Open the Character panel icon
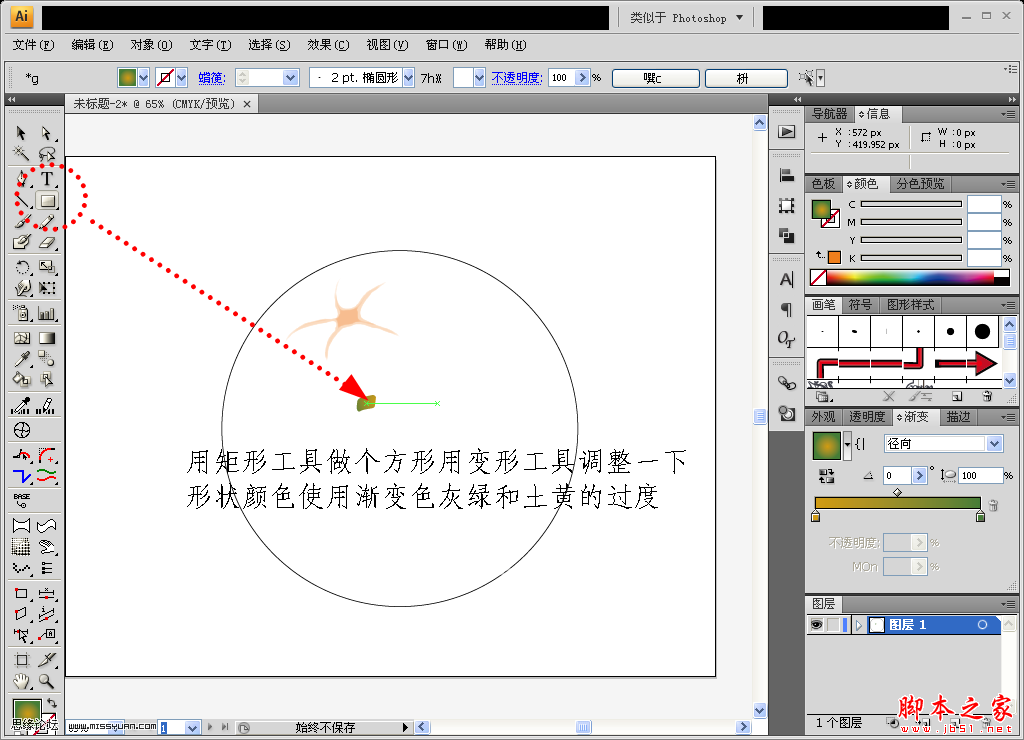Viewport: 1024px width, 740px height. pos(786,280)
